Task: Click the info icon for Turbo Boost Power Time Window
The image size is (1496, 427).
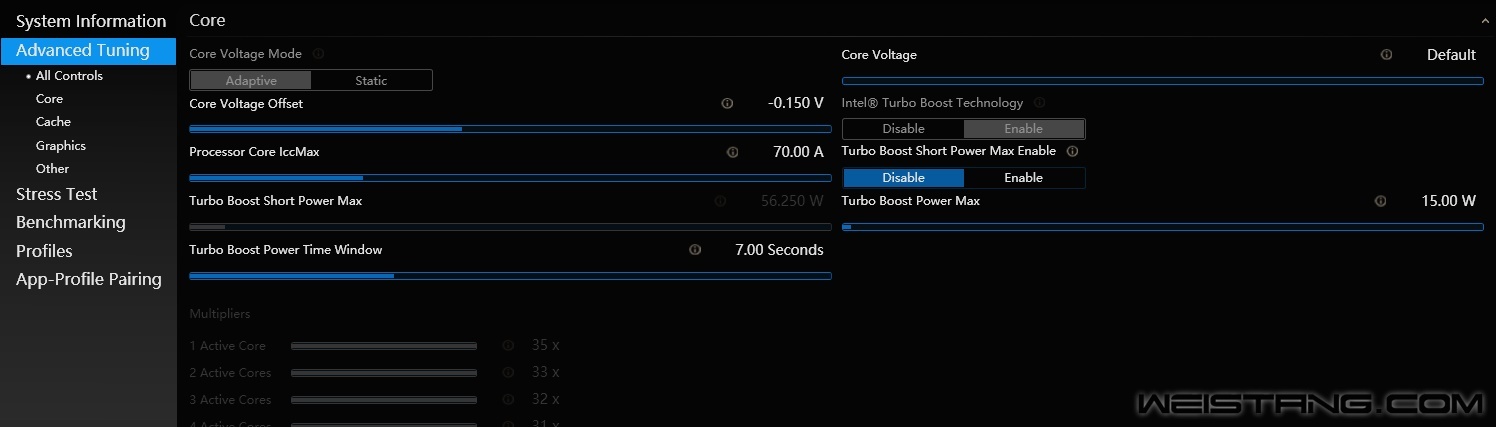Action: pos(695,250)
